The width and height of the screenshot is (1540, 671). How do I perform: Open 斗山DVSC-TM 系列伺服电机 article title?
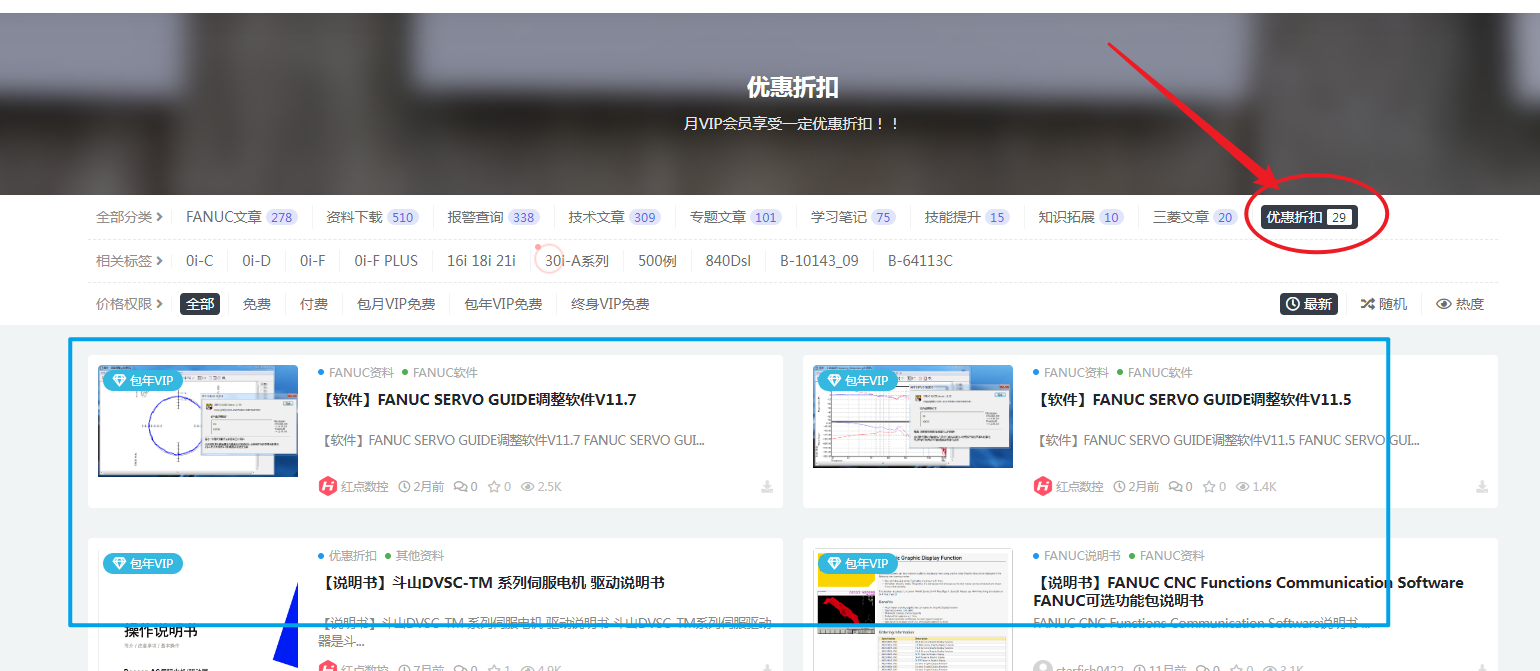[x=491, y=583]
